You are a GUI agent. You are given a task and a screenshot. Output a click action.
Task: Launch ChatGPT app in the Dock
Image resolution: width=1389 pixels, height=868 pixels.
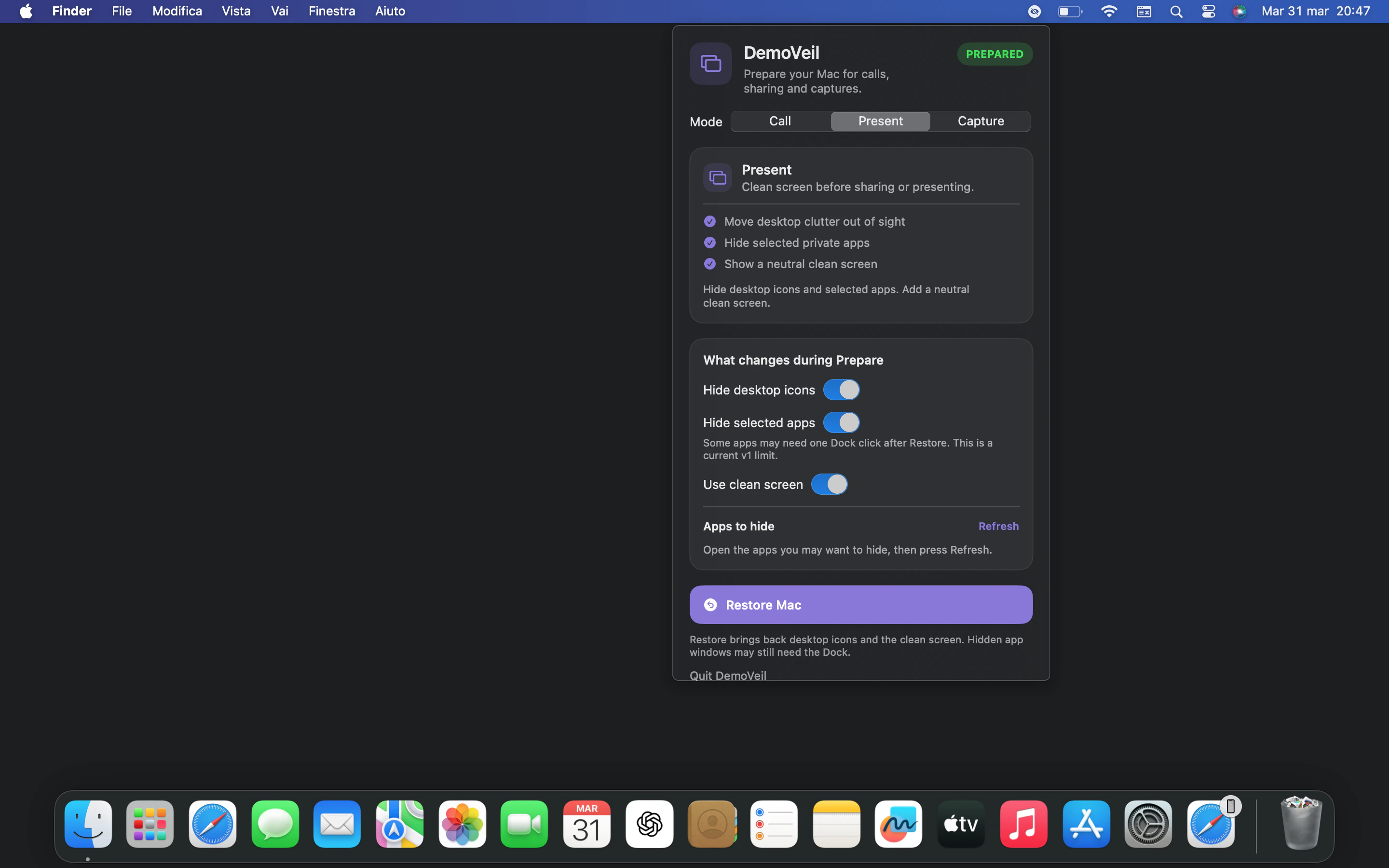tap(649, 825)
